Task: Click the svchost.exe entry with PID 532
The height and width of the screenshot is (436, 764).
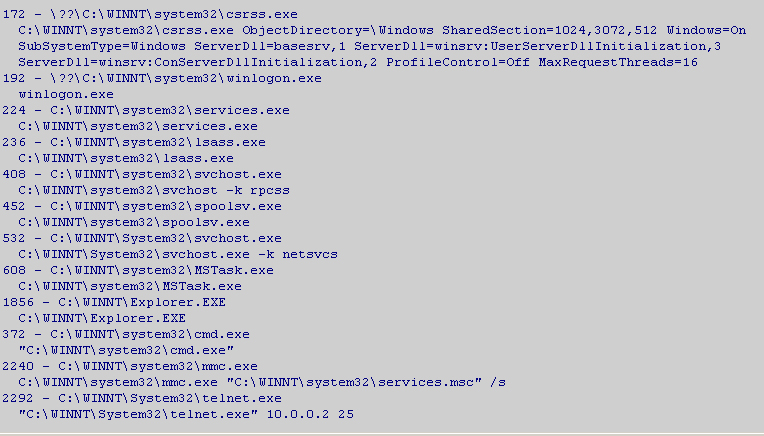Action: point(142,239)
